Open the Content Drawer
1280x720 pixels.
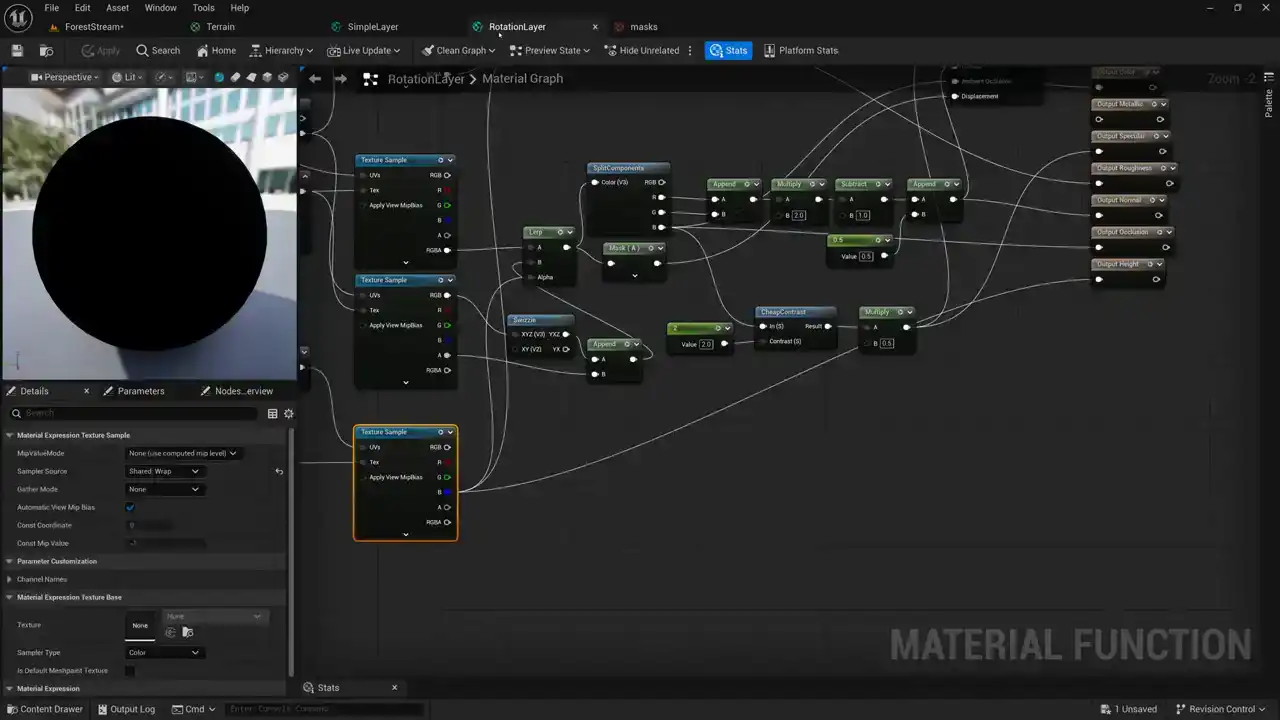44,709
